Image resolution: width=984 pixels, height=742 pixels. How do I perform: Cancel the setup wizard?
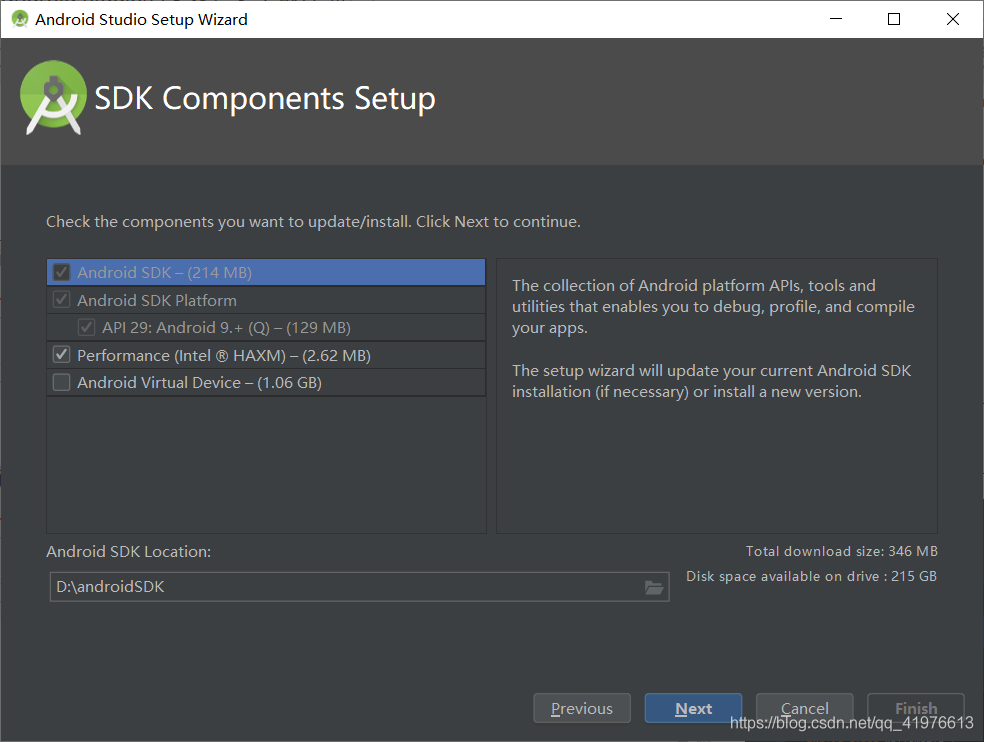pos(805,708)
